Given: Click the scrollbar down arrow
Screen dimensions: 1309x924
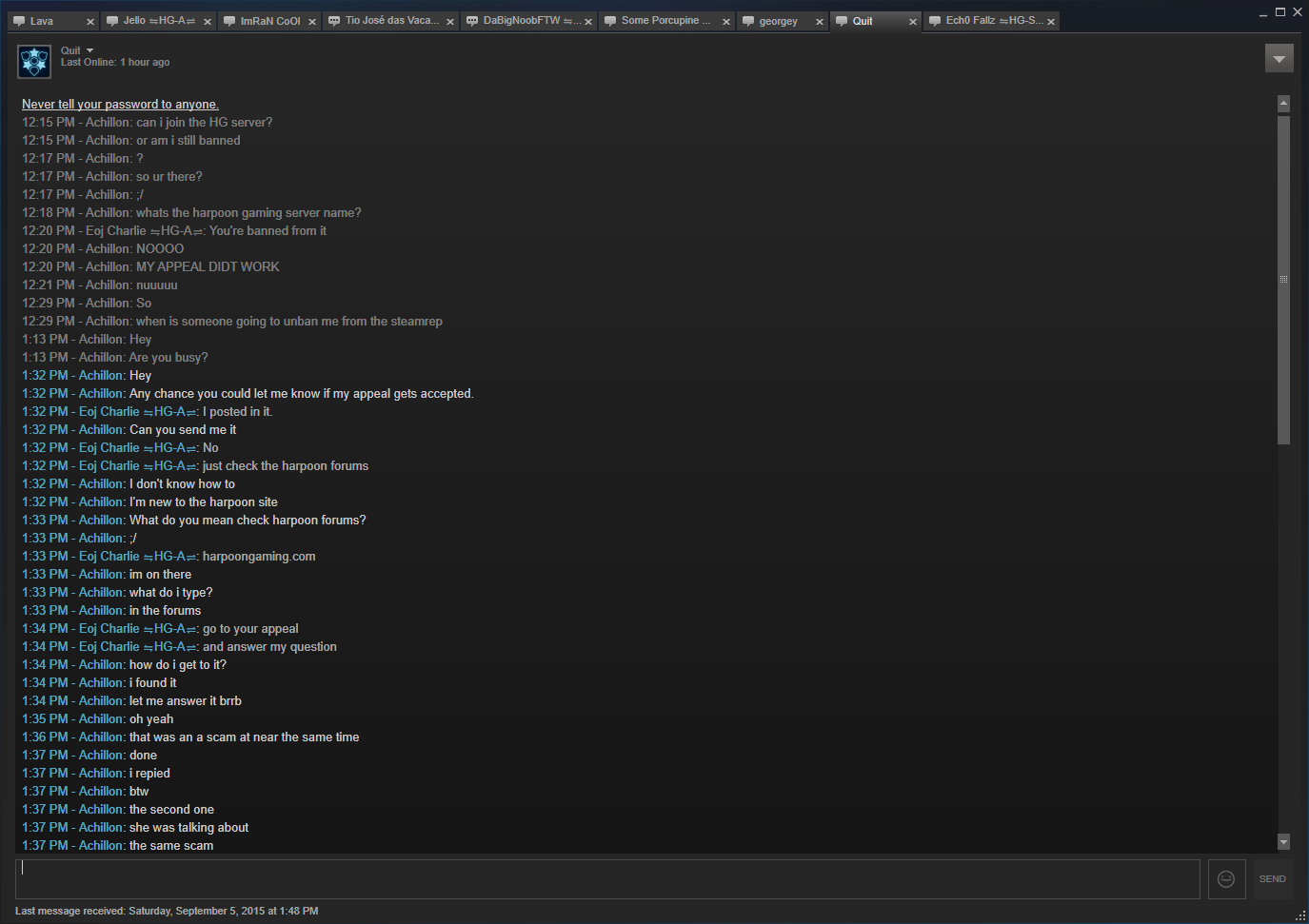Looking at the screenshot, I should [1283, 842].
